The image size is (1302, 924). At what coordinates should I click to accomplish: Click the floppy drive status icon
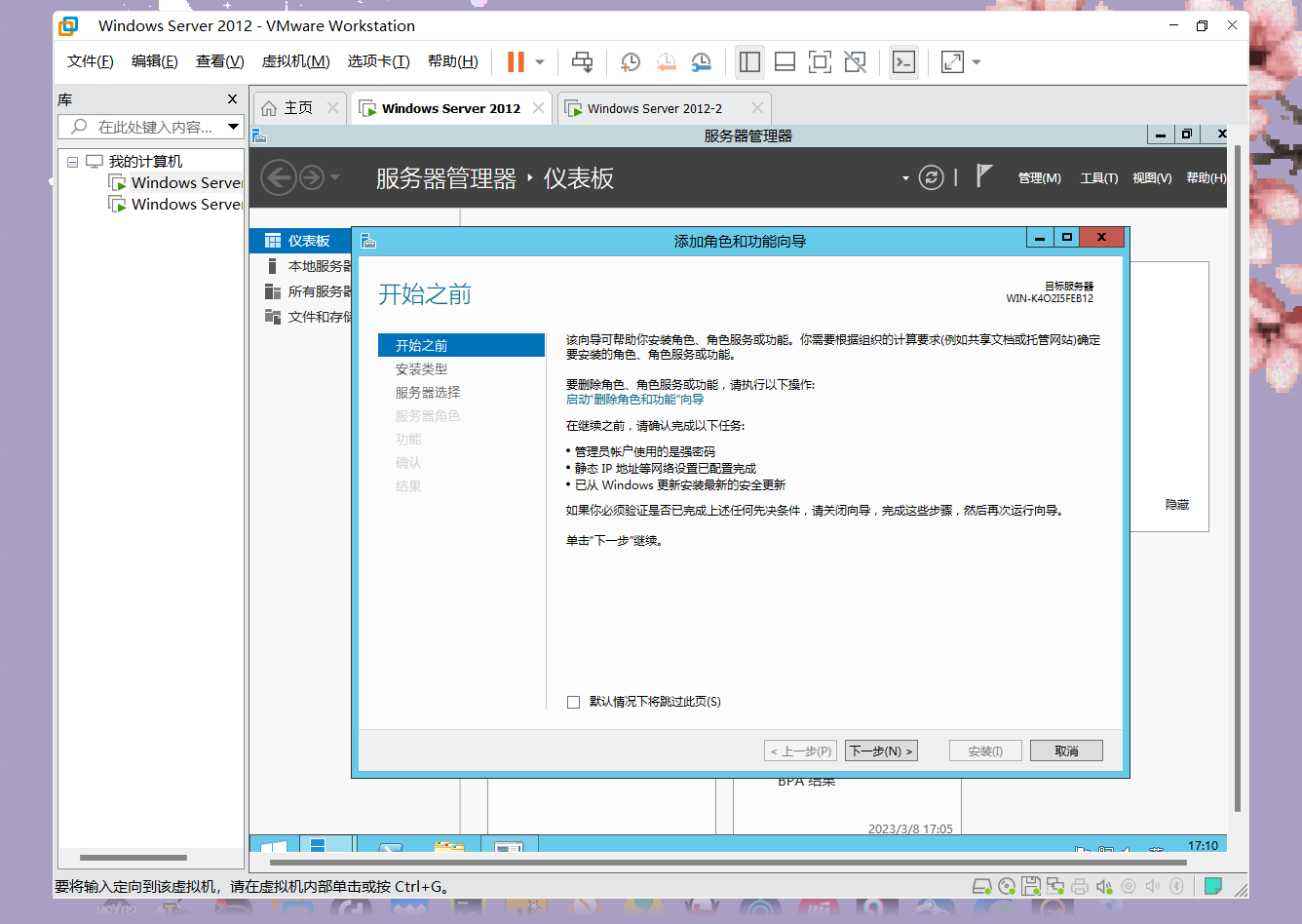[x=1031, y=886]
